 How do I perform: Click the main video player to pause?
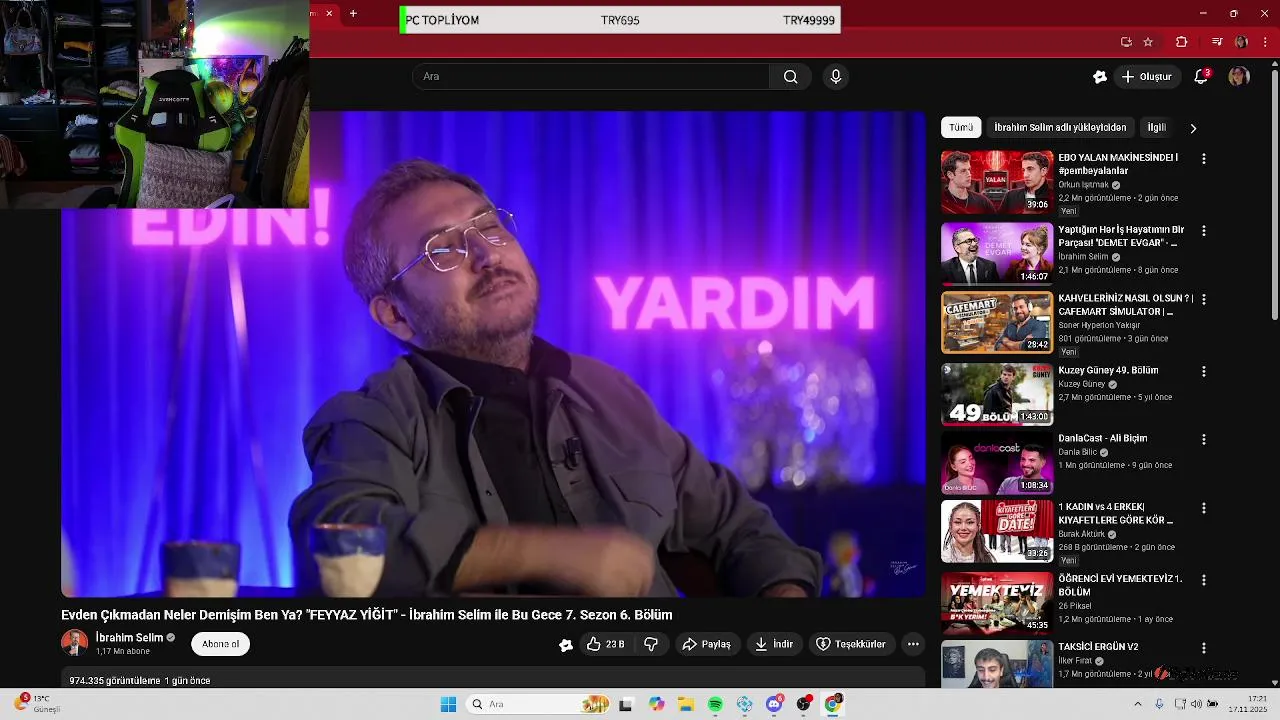coord(494,354)
